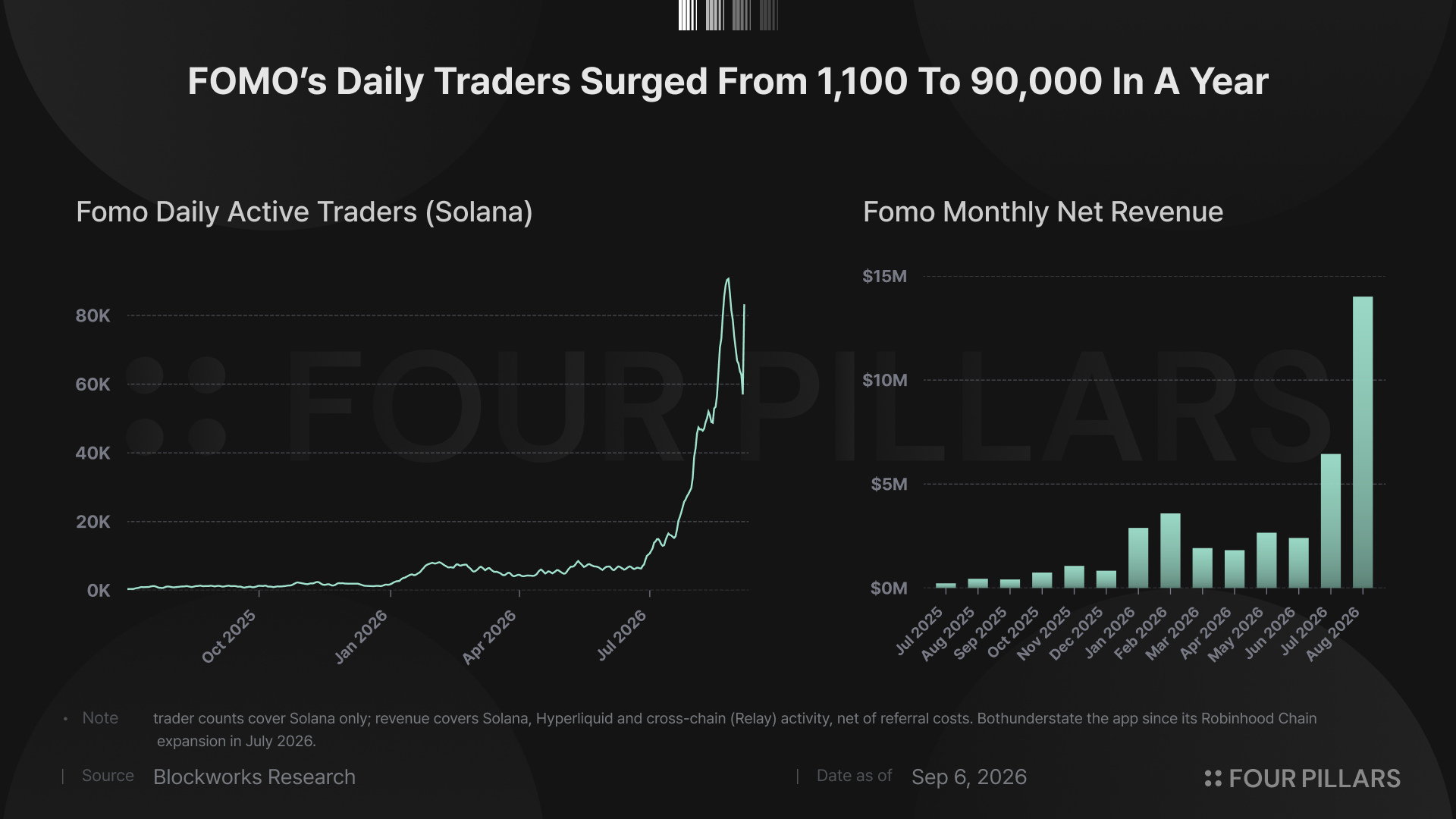Click the Jul 2026 label on line chart
The height and width of the screenshot is (819, 1456).
[x=621, y=635]
